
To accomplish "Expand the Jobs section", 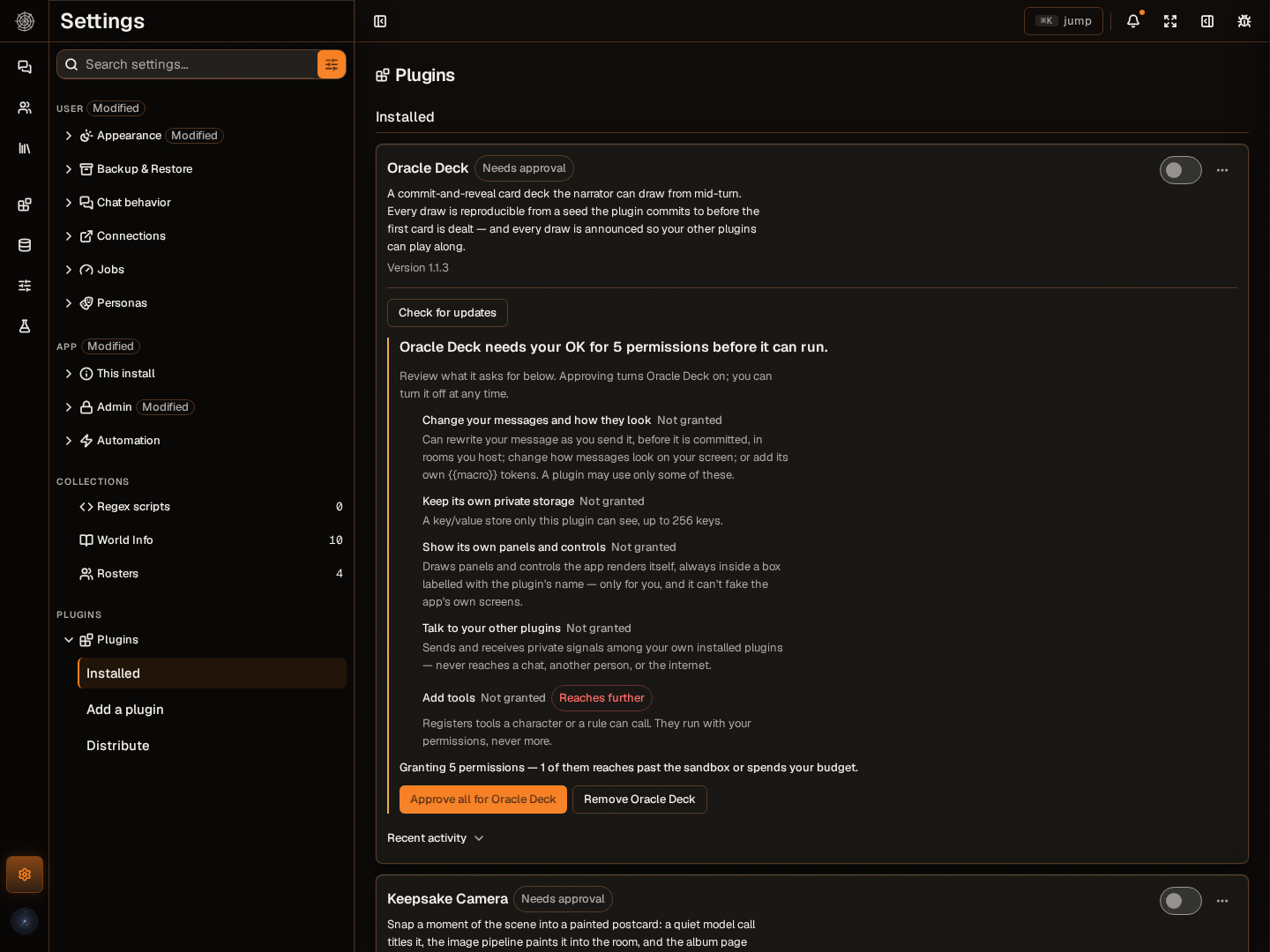I will point(69,270).
